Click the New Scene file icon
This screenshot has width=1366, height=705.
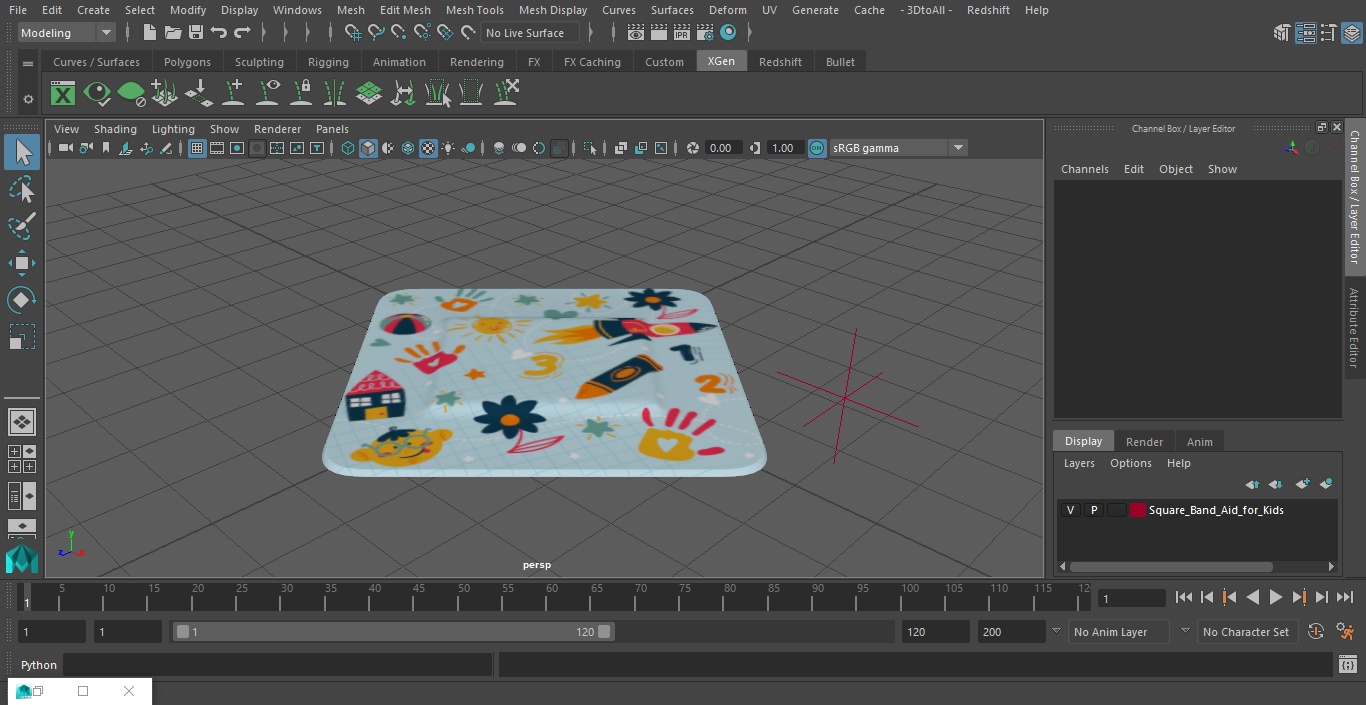150,33
